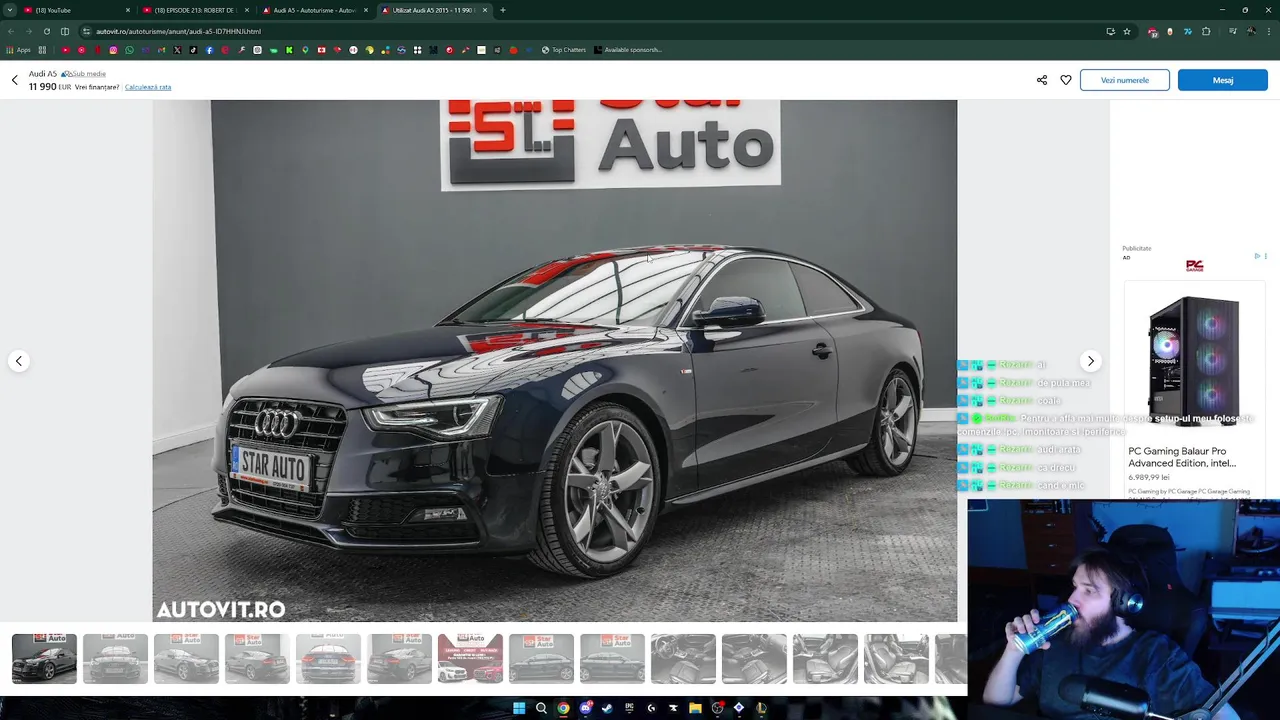The width and height of the screenshot is (1280, 720).
Task: Go back using listing header arrow
Action: coord(15,80)
